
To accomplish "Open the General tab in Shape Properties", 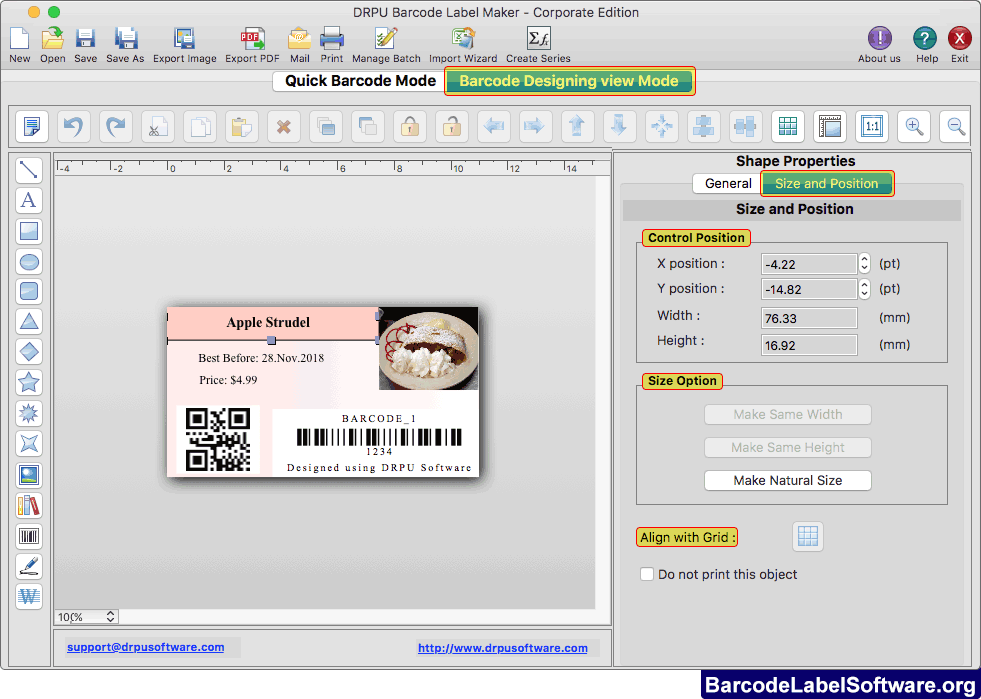I will point(728,183).
